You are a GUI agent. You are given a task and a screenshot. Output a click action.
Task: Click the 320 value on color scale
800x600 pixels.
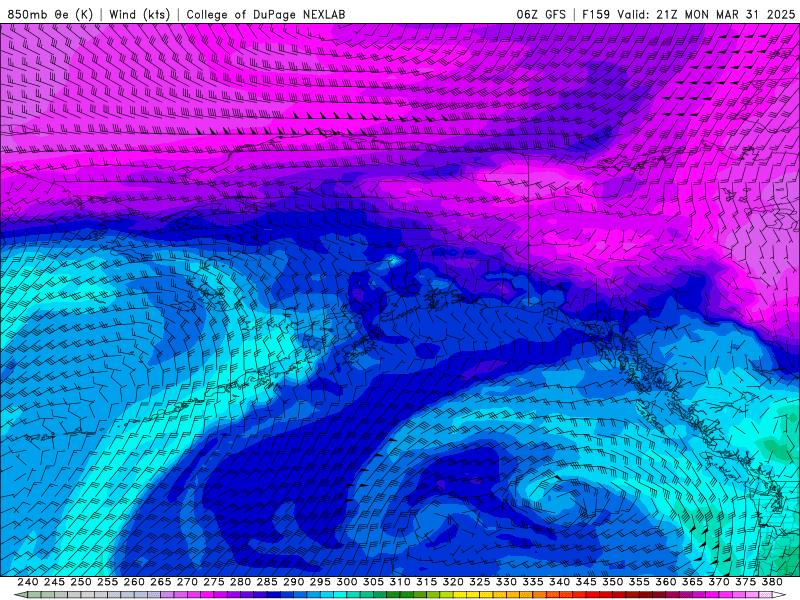453,582
